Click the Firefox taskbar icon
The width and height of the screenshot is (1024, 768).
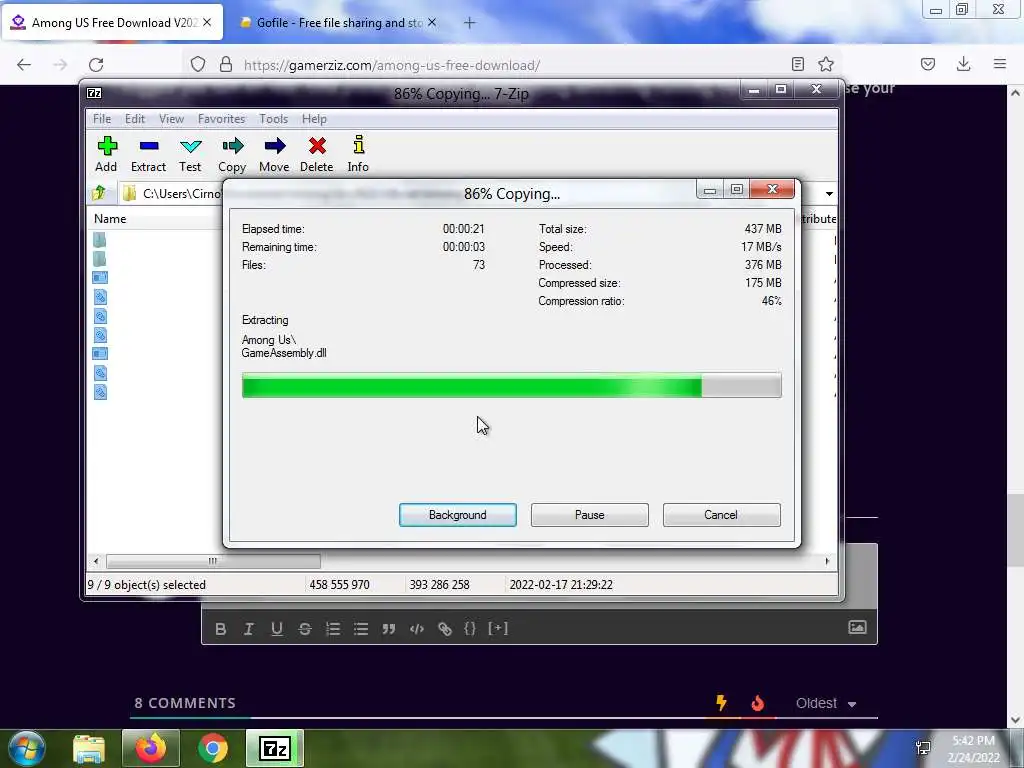pyautogui.click(x=151, y=748)
